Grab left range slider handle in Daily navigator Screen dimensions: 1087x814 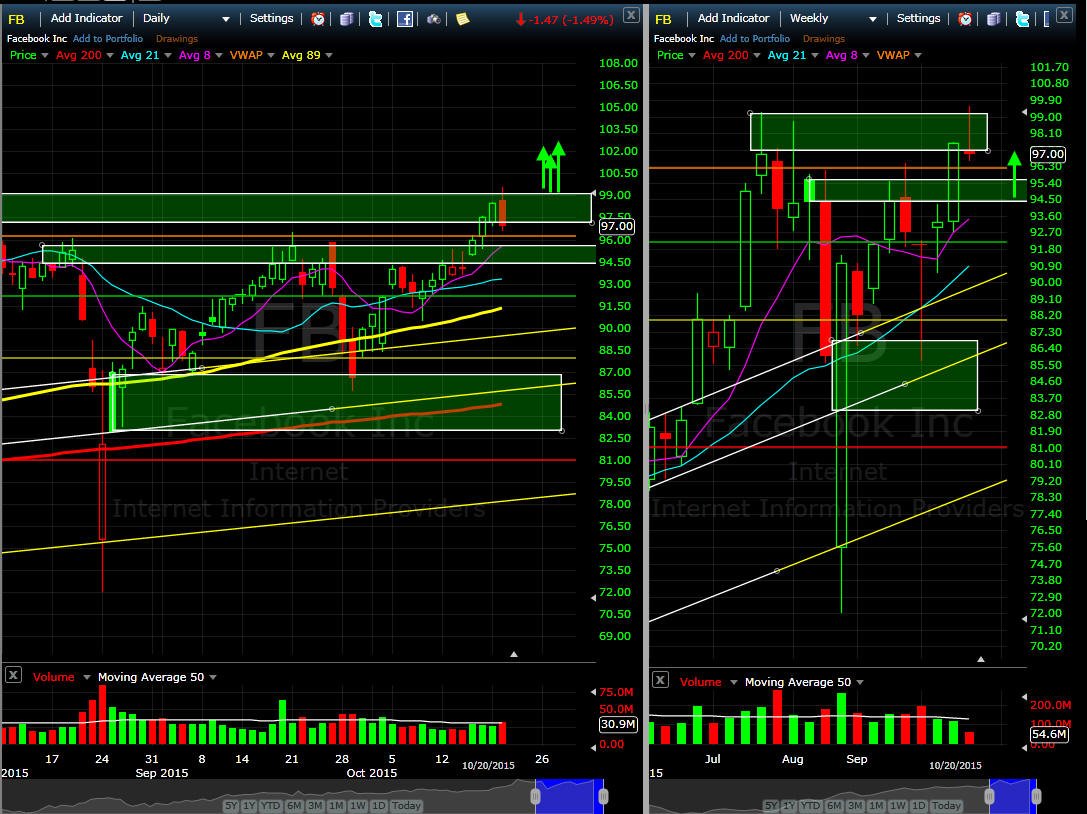[x=535, y=795]
